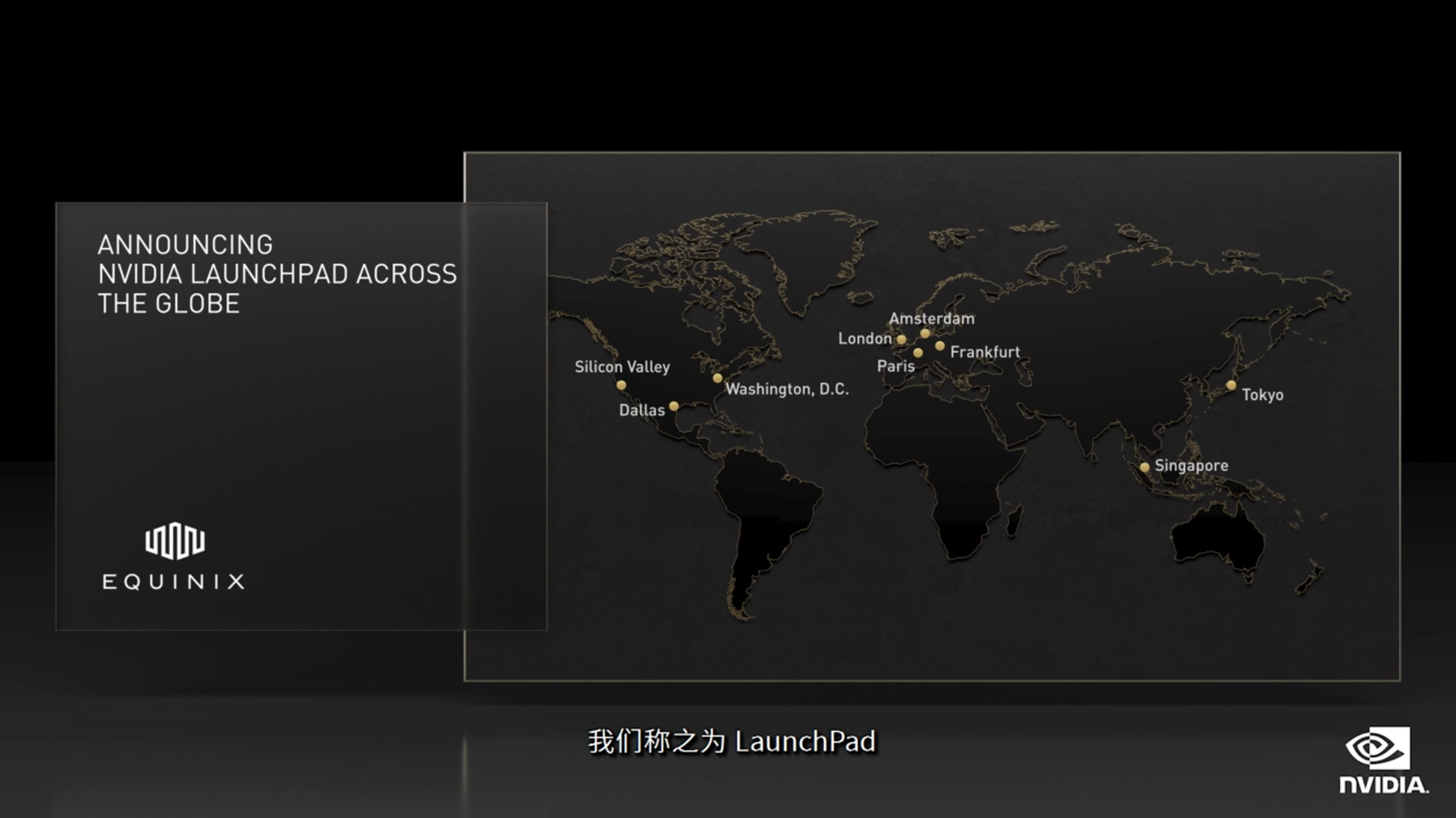The height and width of the screenshot is (818, 1456).
Task: Click the Frankfurt location dot
Action: coord(940,346)
